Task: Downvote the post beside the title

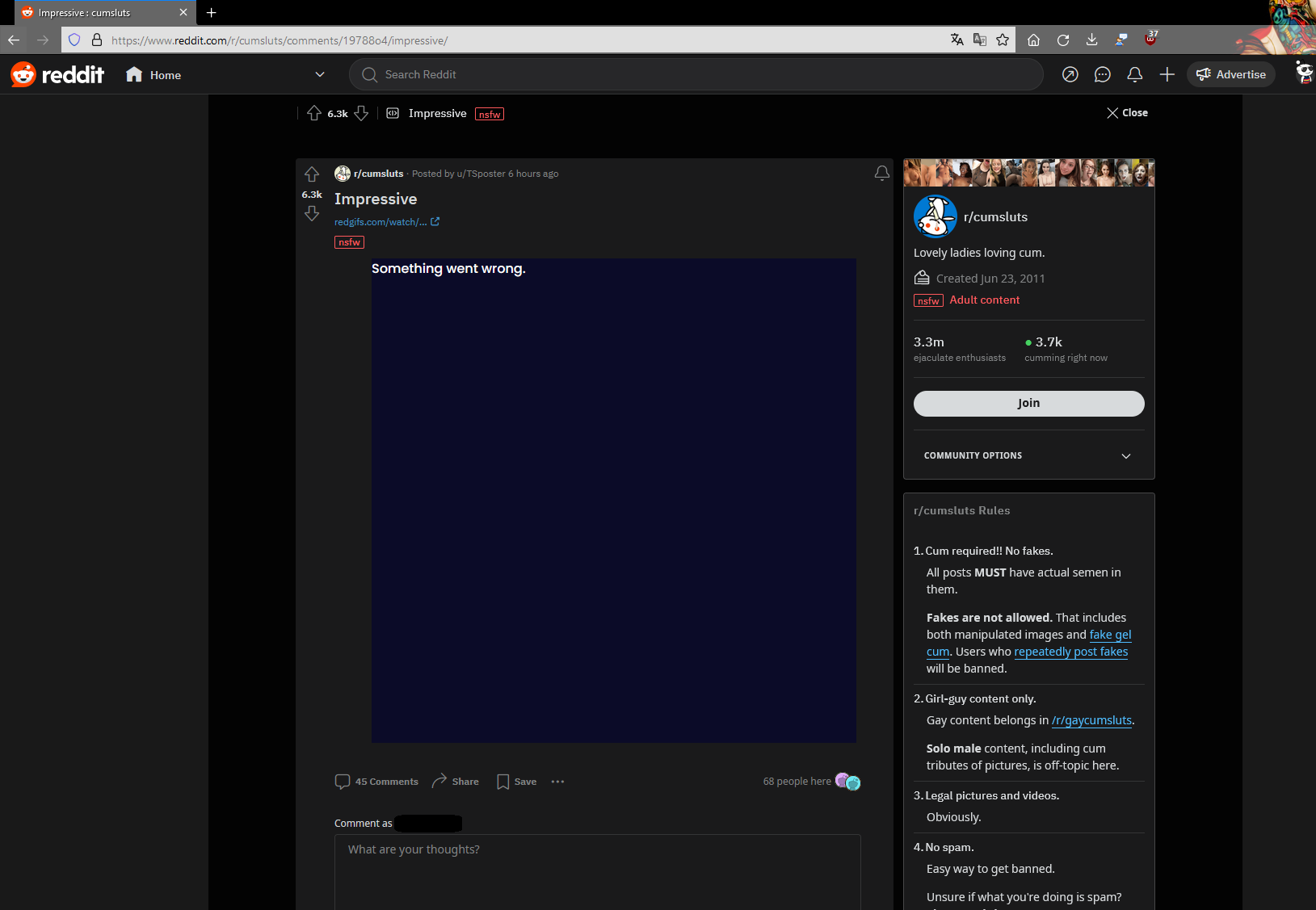Action: click(x=312, y=214)
